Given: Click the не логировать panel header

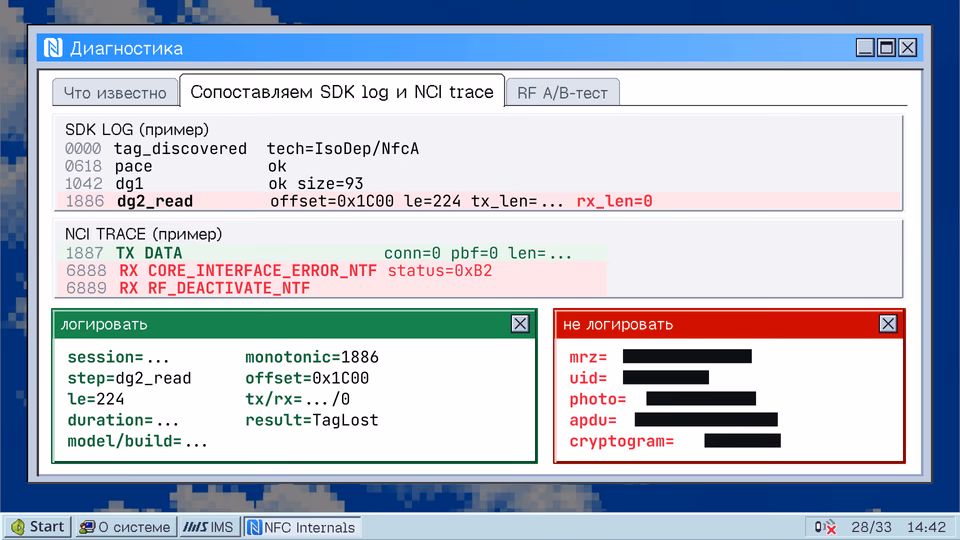Looking at the screenshot, I should click(x=729, y=324).
